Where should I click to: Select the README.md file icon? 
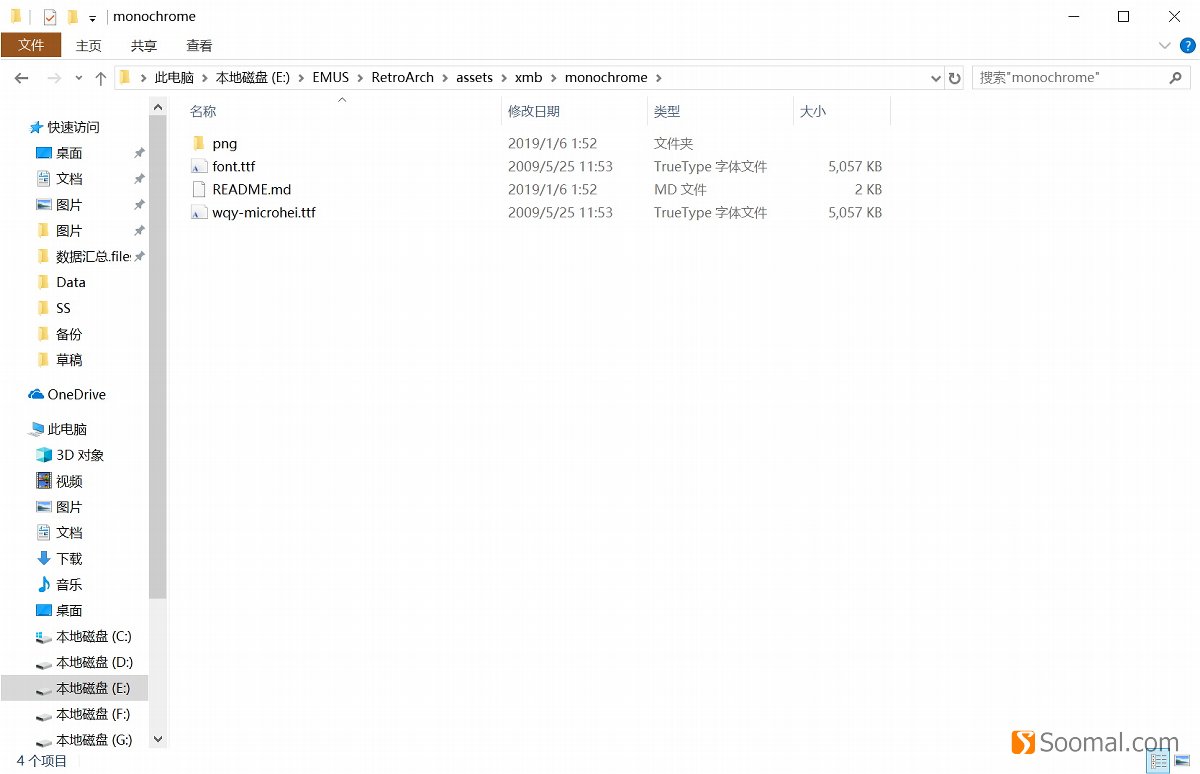pos(198,189)
